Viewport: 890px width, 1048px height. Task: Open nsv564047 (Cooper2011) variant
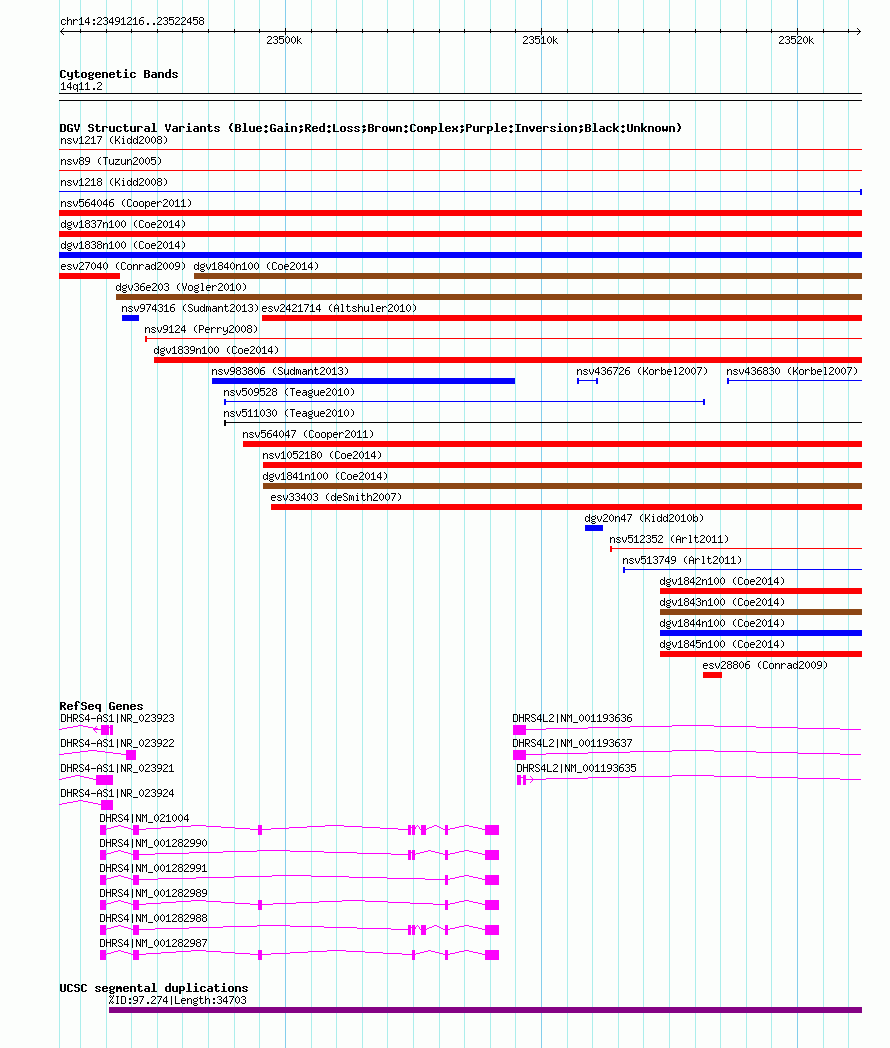[x=308, y=434]
